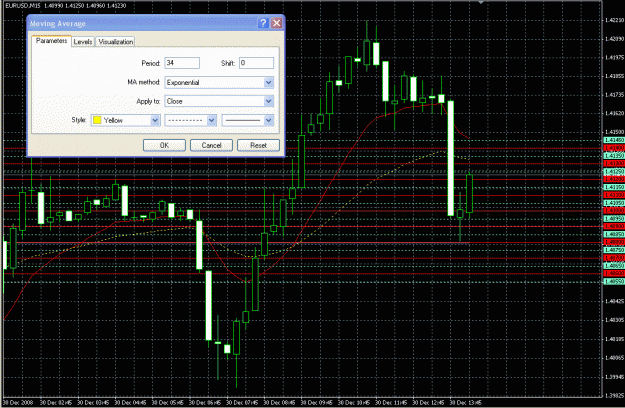Close the Moving Average dialog

click(277, 23)
